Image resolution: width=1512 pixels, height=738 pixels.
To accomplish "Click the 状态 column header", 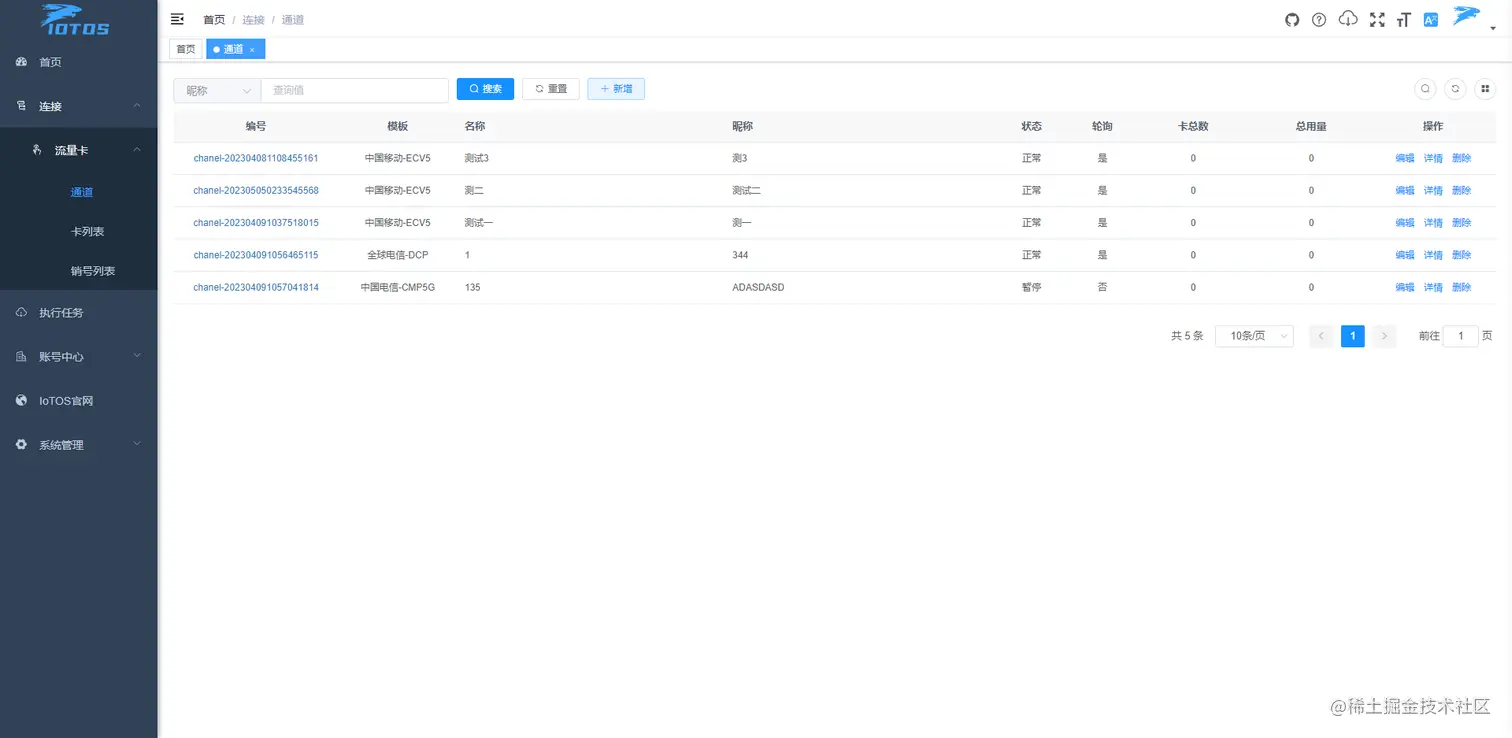I will tap(1031, 126).
